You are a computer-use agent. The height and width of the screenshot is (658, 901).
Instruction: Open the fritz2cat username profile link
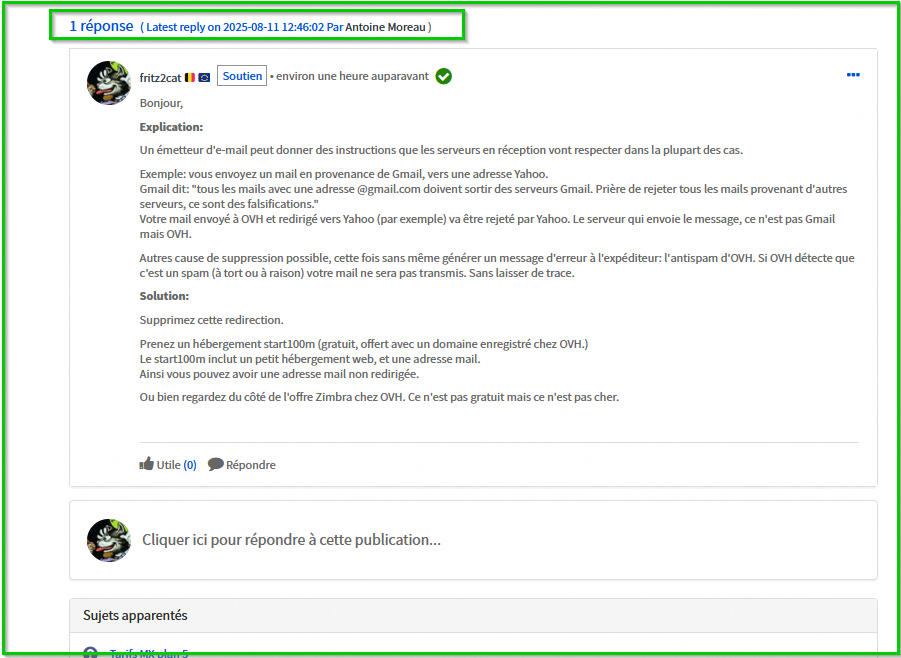(x=160, y=77)
